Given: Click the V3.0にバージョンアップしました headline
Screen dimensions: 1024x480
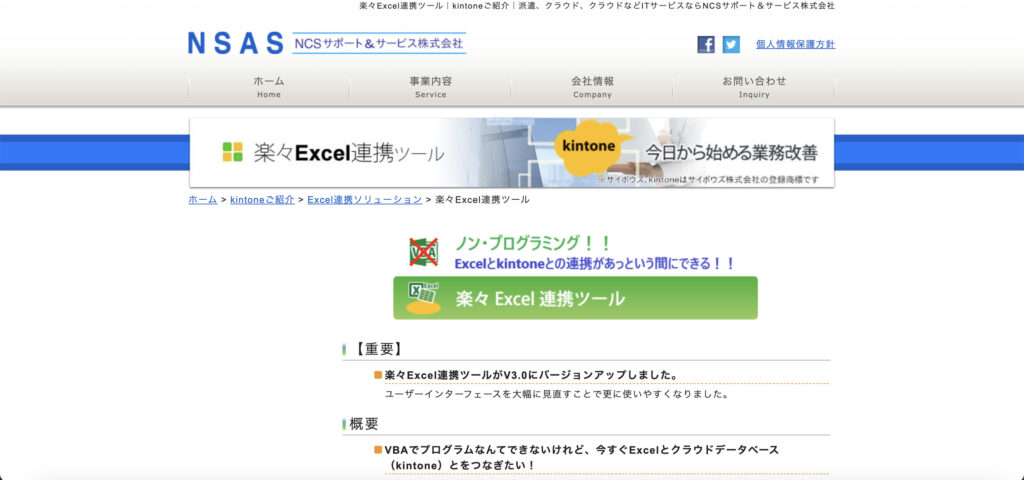Looking at the screenshot, I should [532, 375].
